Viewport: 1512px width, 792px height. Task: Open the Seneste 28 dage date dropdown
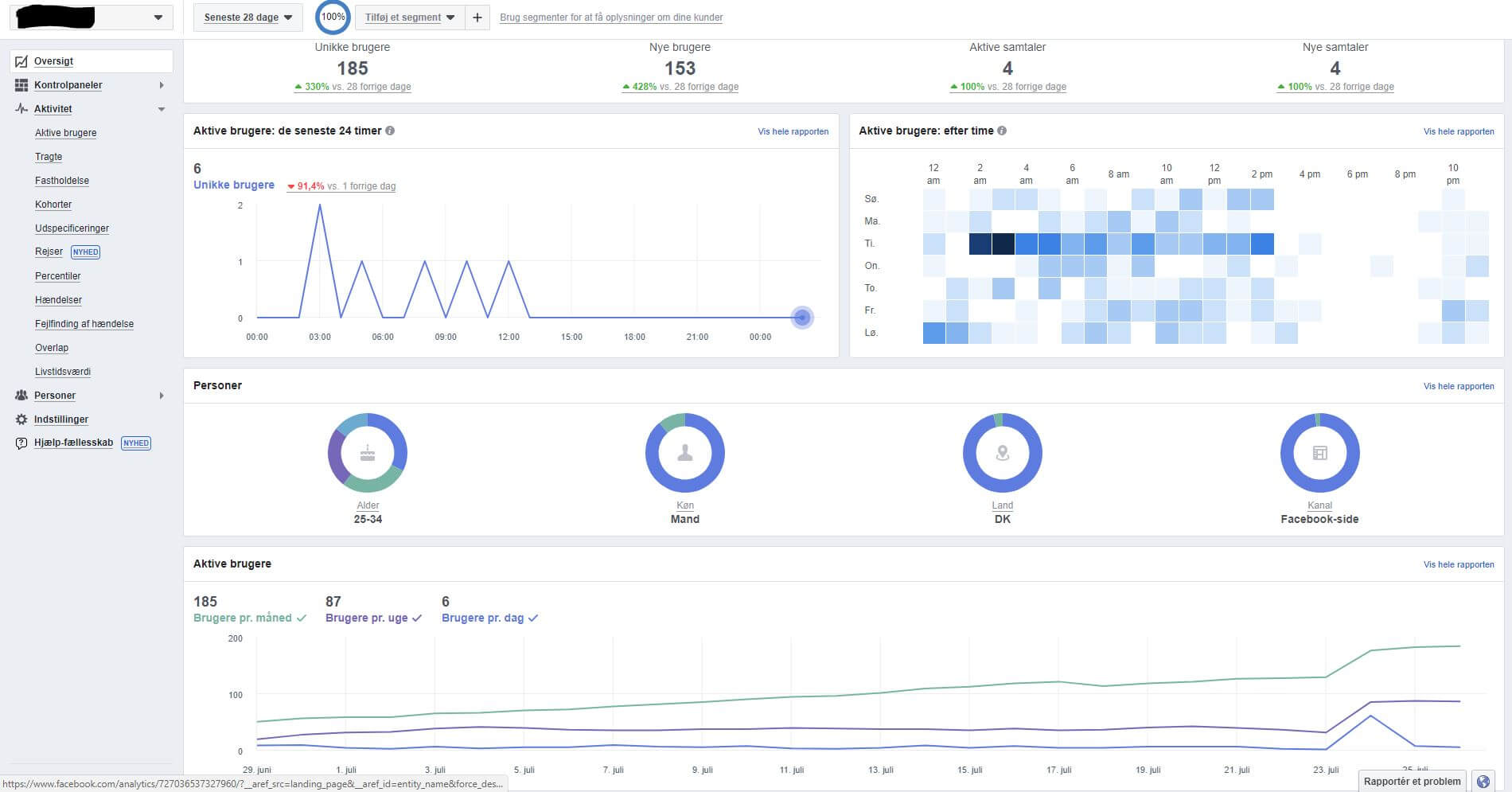[x=248, y=18]
